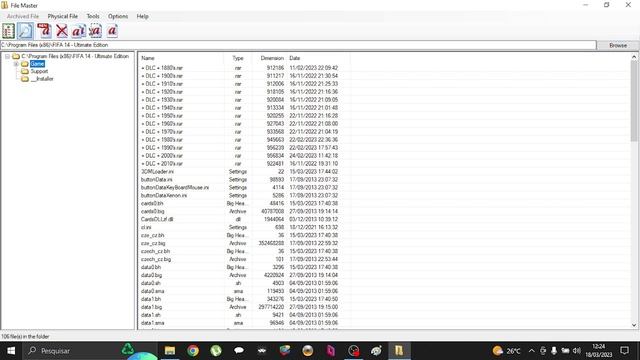Select the CardsDLL.rf.dll file

pyautogui.click(x=157, y=219)
